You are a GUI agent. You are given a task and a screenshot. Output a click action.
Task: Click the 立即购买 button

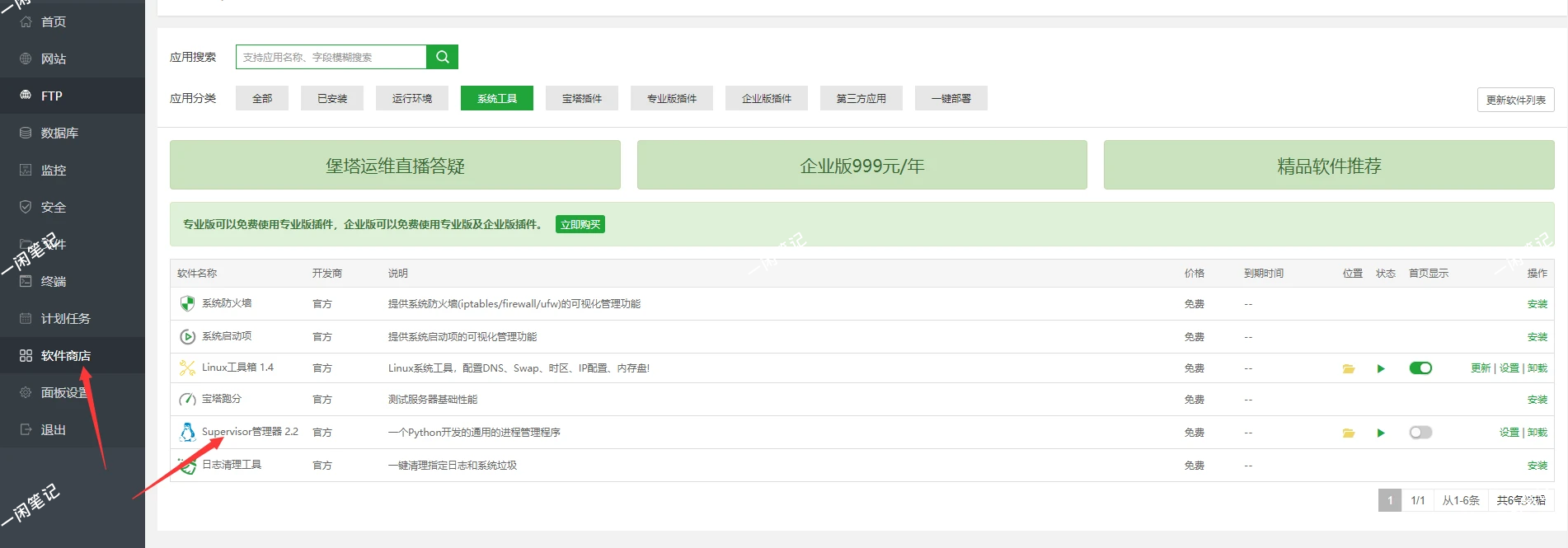[x=580, y=224]
